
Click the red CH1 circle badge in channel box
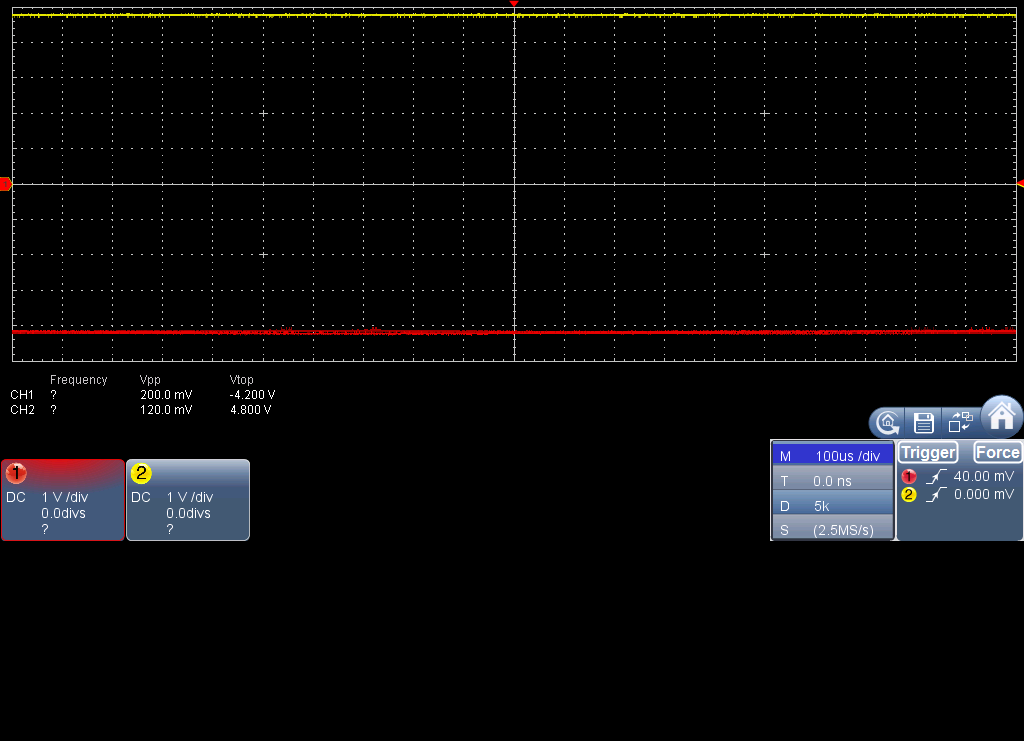[x=16, y=473]
